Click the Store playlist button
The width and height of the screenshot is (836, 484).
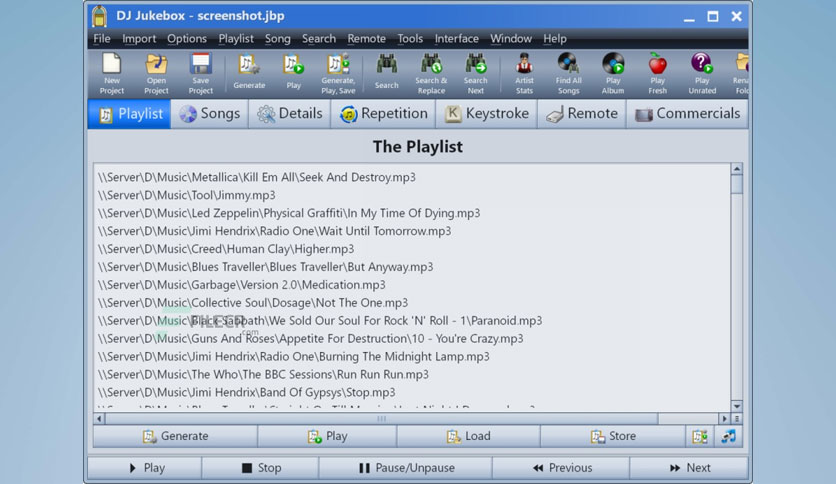point(613,437)
